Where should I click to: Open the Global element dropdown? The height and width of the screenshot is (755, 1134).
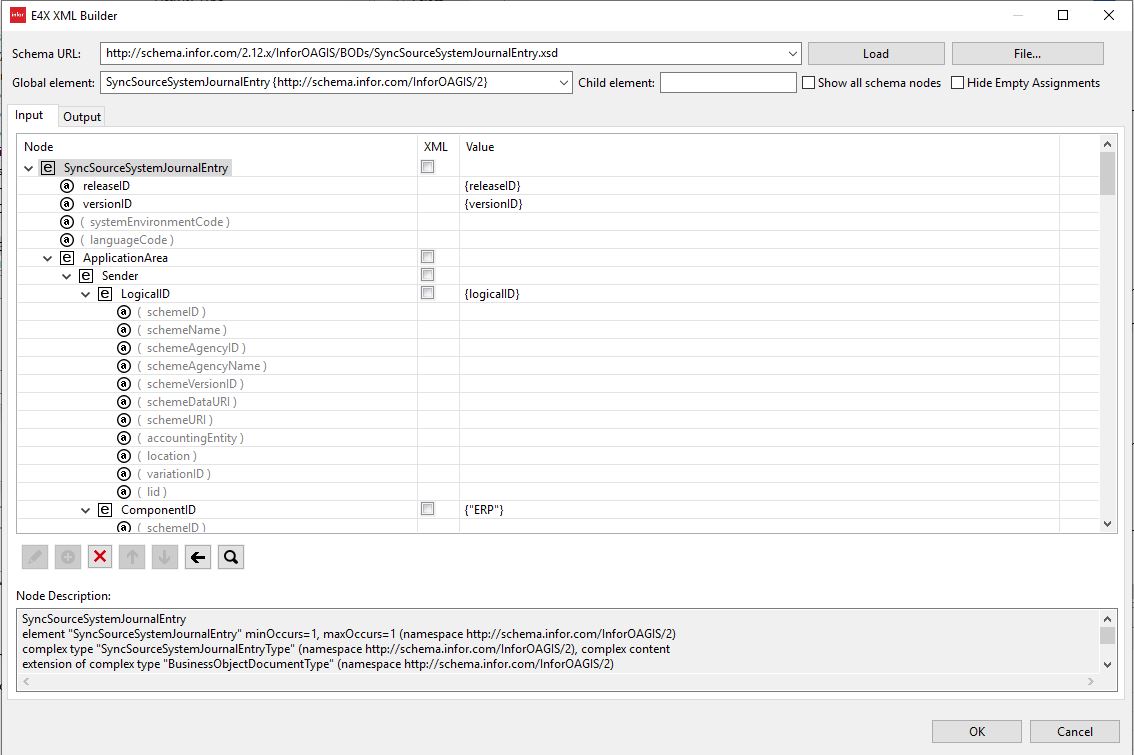[x=563, y=83]
